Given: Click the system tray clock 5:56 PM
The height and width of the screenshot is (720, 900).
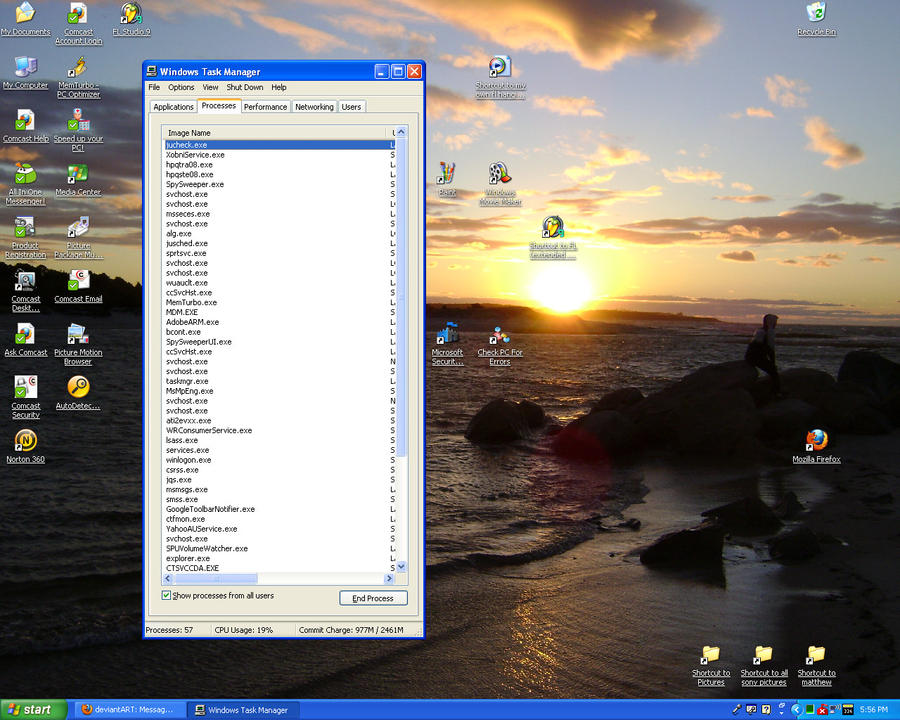Looking at the screenshot, I should [874, 710].
